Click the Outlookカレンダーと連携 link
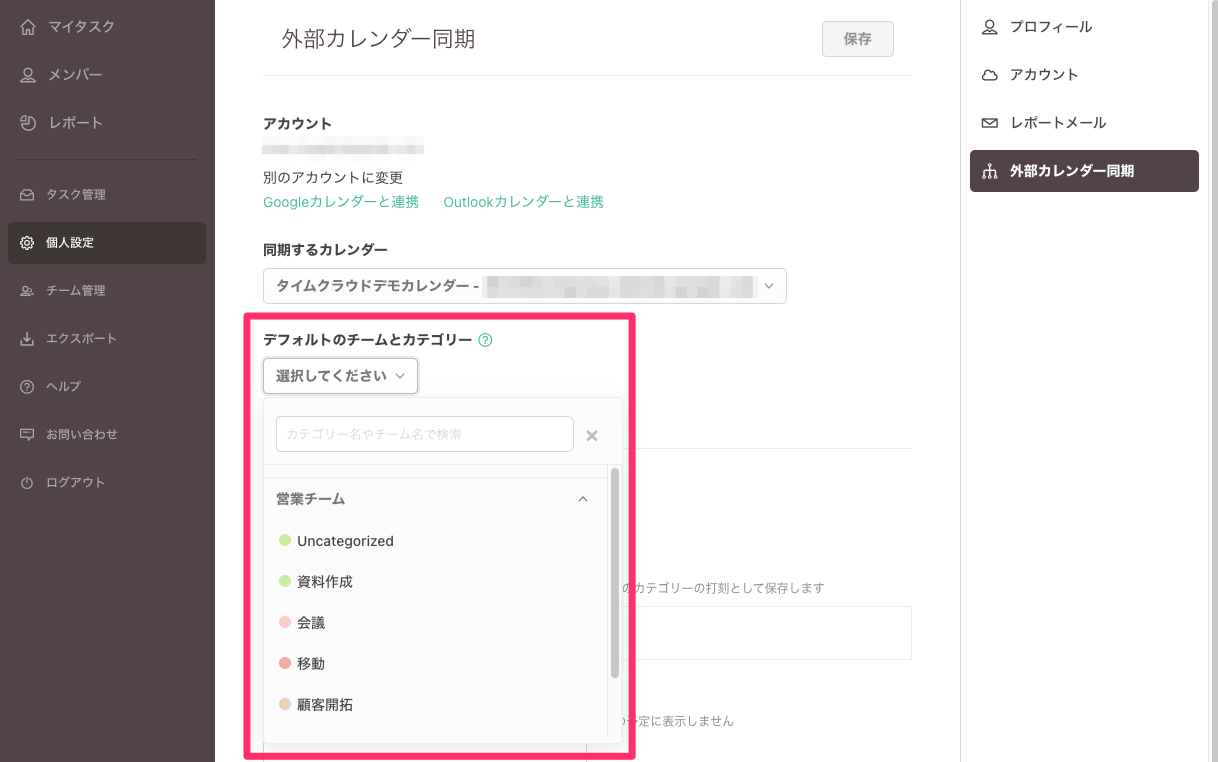Image resolution: width=1218 pixels, height=762 pixels. tap(523, 202)
